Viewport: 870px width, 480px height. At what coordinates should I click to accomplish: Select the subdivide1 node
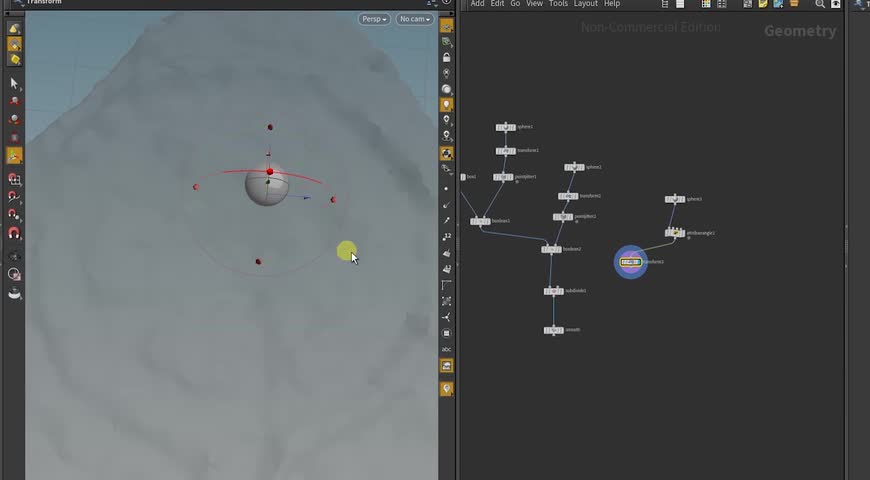point(554,291)
